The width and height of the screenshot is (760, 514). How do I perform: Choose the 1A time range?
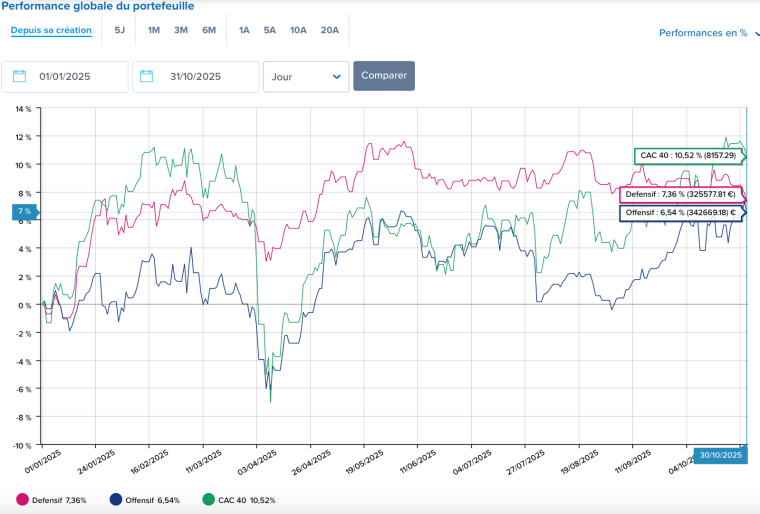[244, 30]
